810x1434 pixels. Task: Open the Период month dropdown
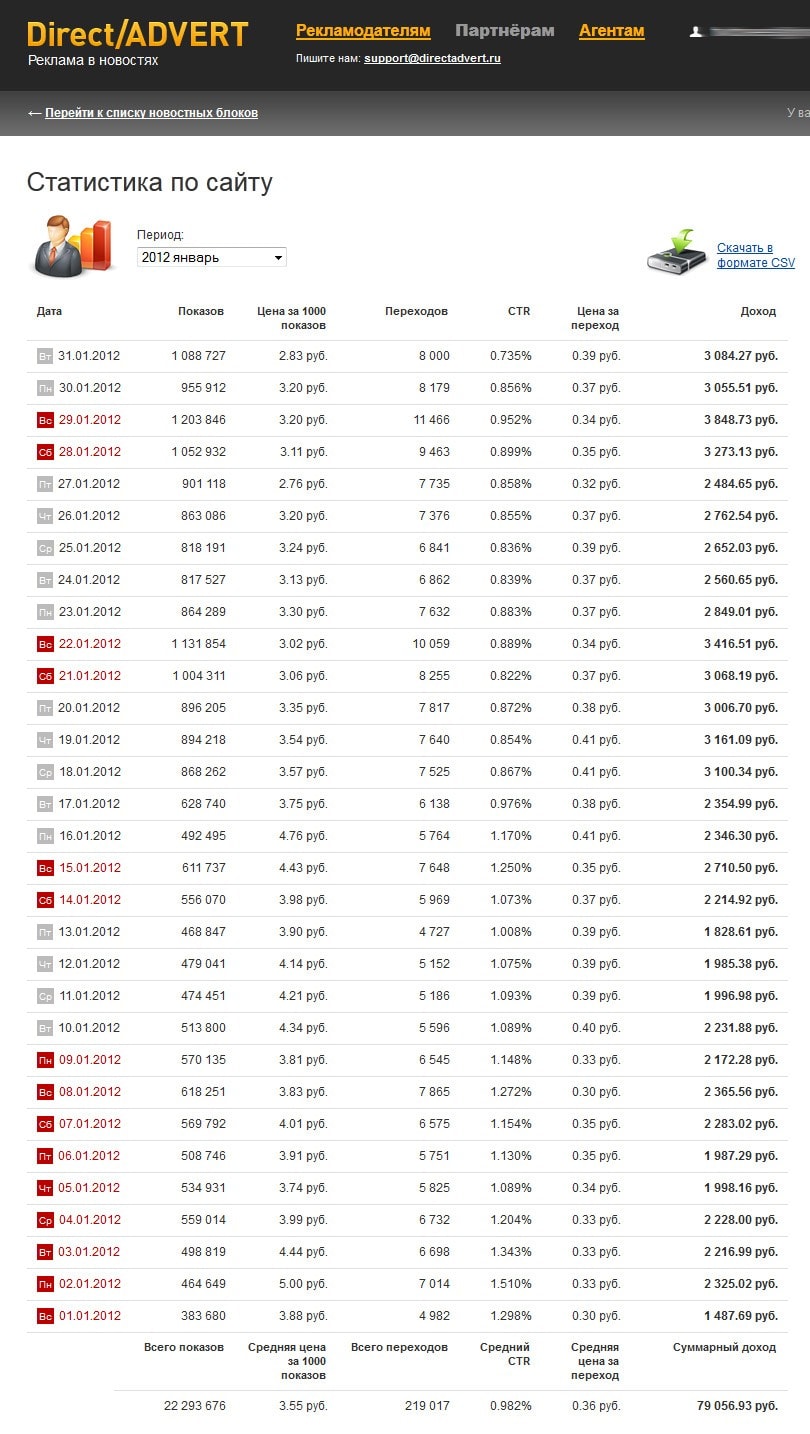pos(212,257)
